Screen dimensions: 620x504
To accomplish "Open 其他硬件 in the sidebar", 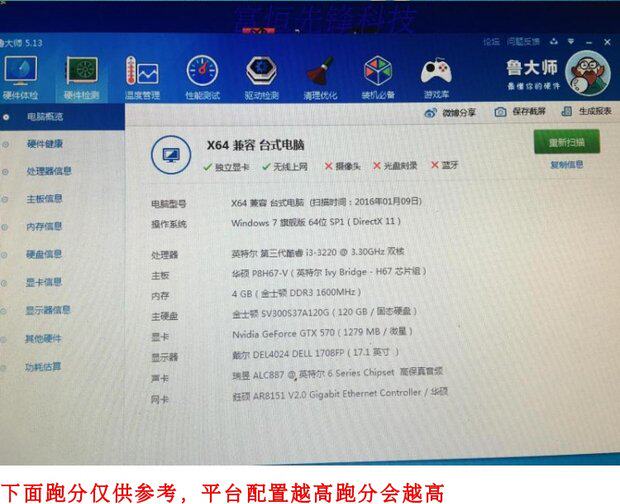I will click(x=43, y=339).
